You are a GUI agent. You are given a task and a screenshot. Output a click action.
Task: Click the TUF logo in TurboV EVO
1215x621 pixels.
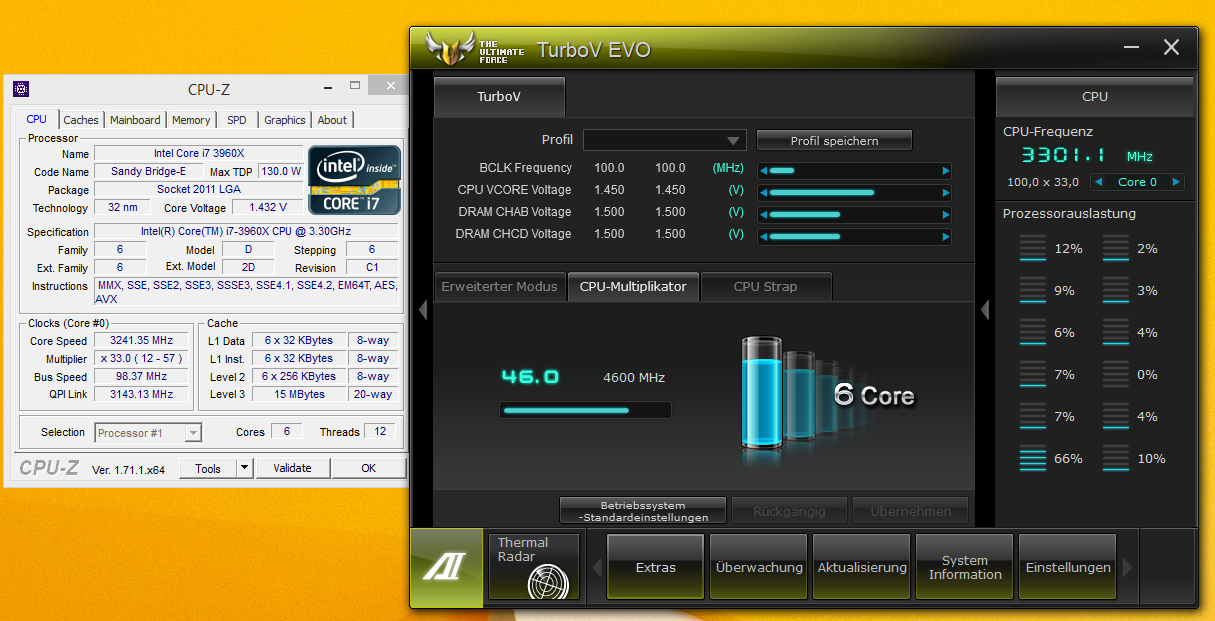(x=474, y=48)
